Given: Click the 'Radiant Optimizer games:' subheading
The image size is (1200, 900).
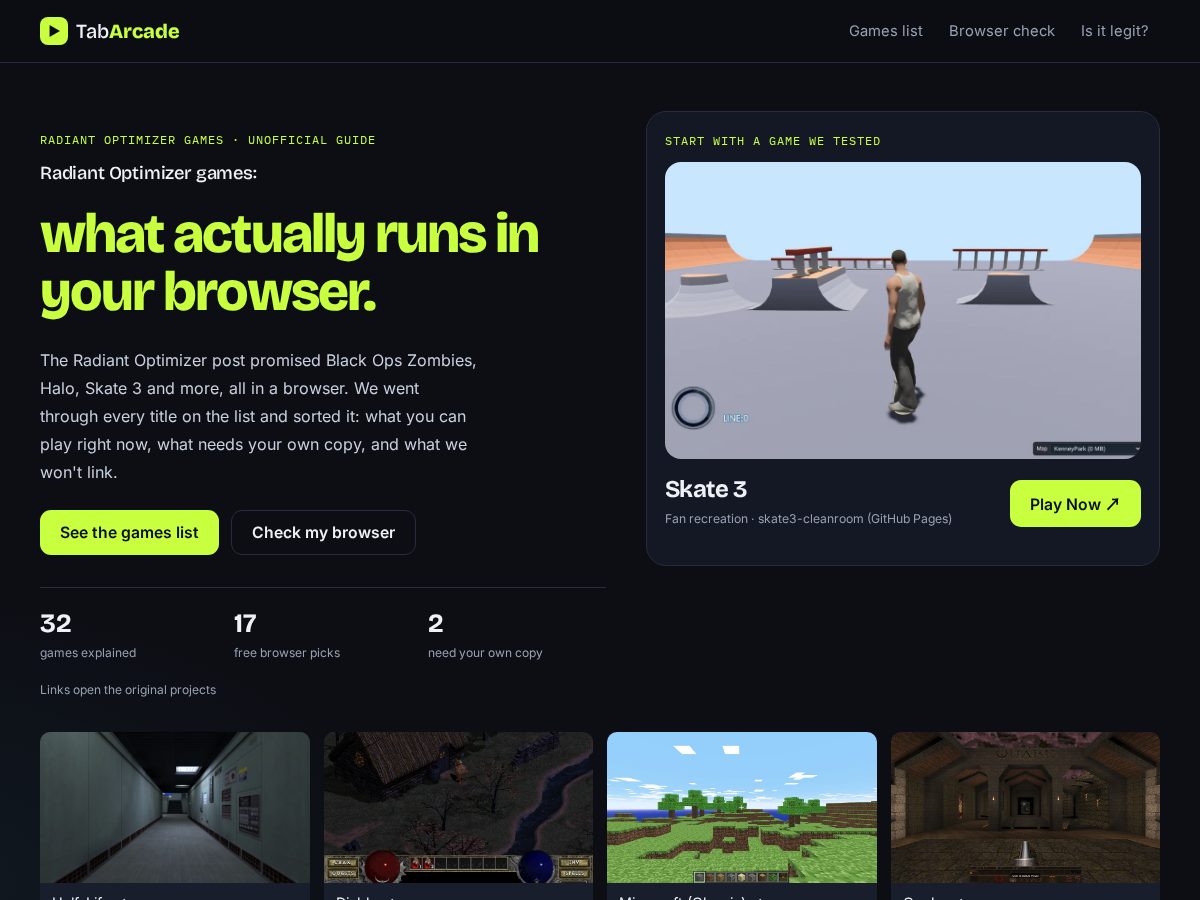Looking at the screenshot, I should click(148, 173).
